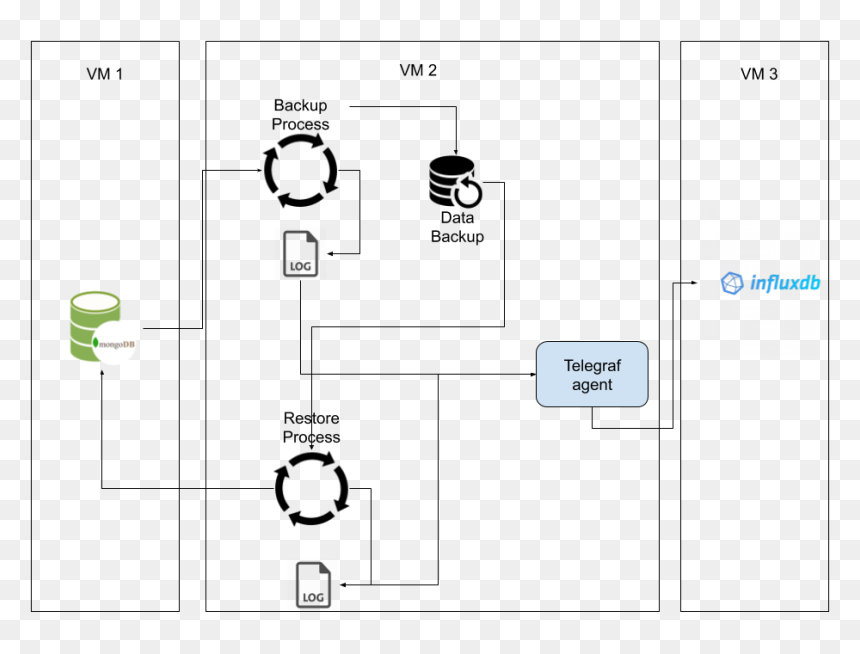
Task: Select the Data Backup text label
Action: point(457,227)
